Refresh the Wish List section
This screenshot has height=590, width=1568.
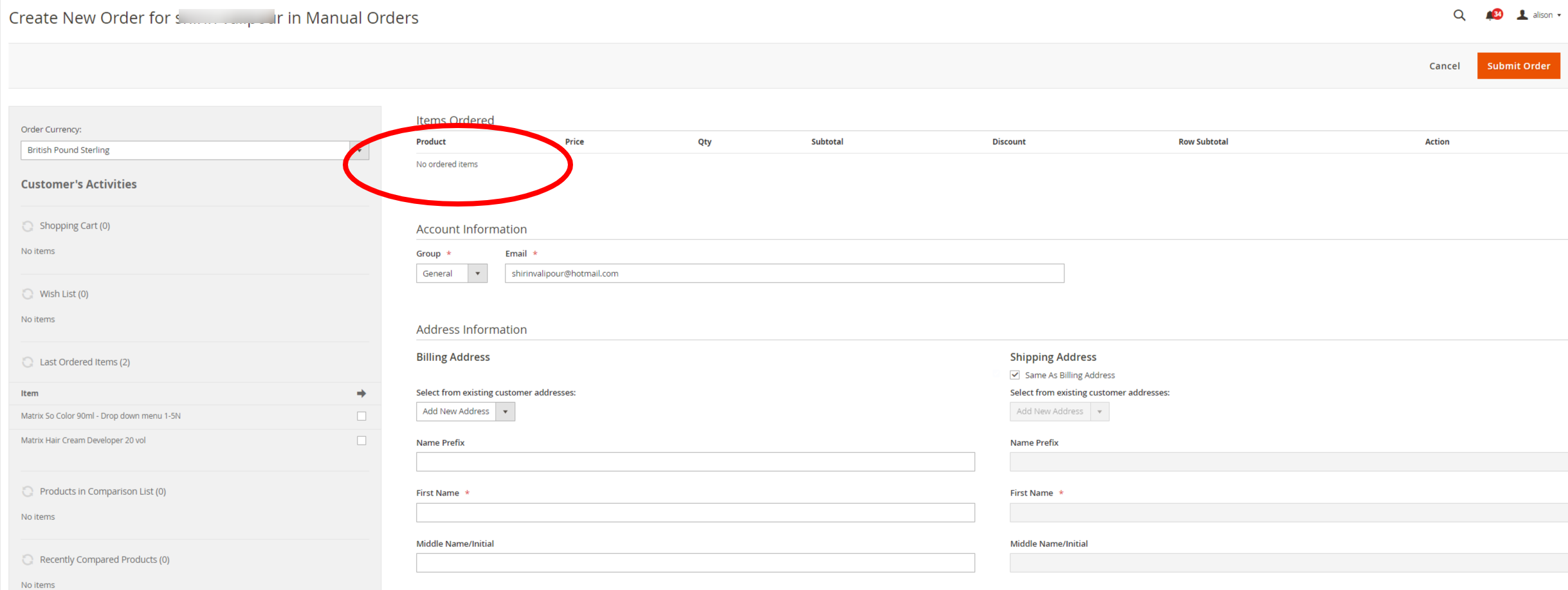[x=28, y=294]
